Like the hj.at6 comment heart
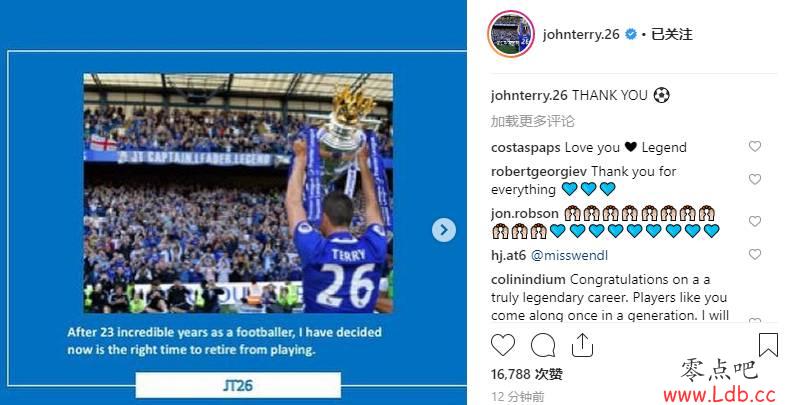 755,254
